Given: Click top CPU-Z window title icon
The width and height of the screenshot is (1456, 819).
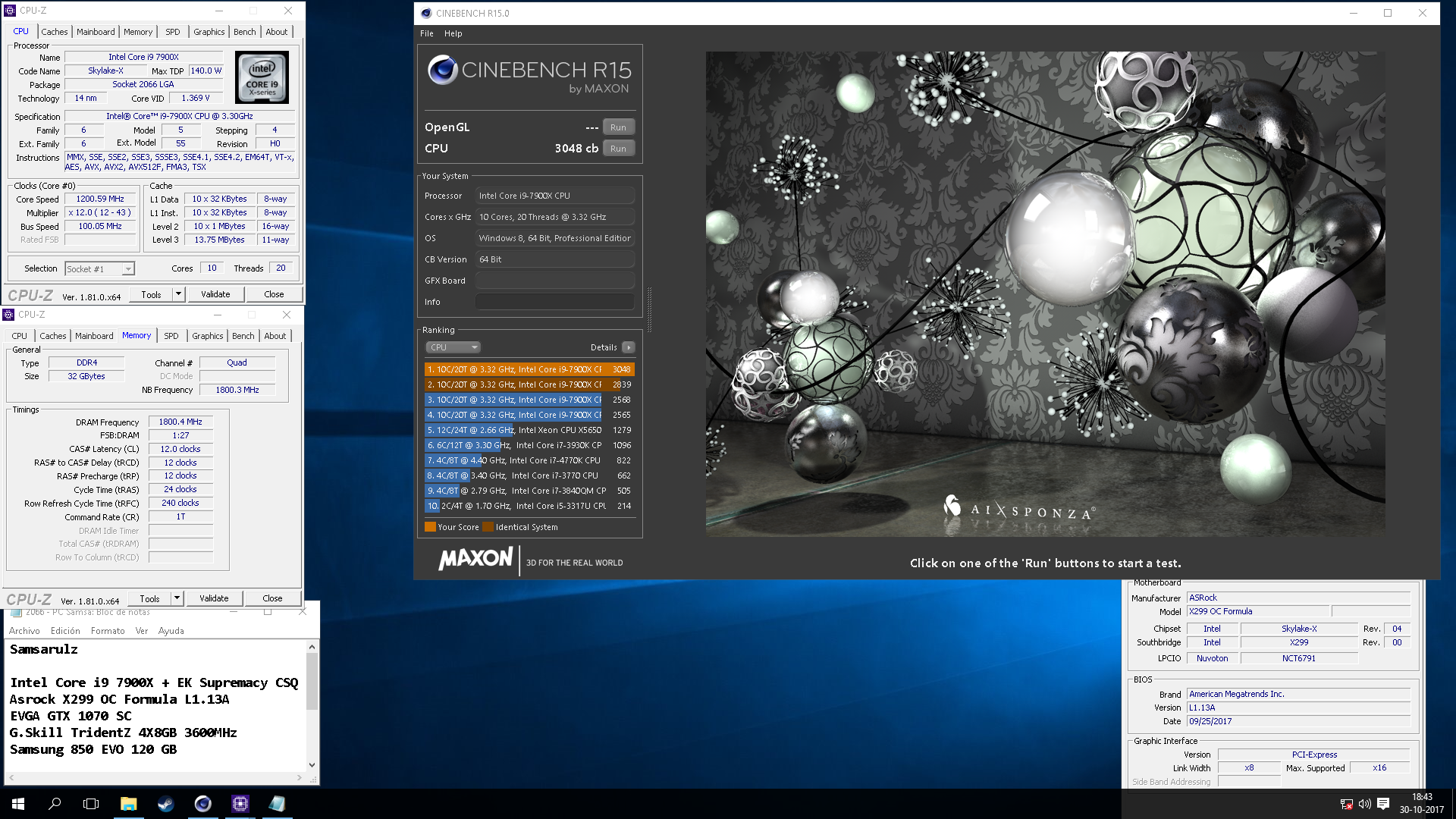Looking at the screenshot, I should [10, 11].
